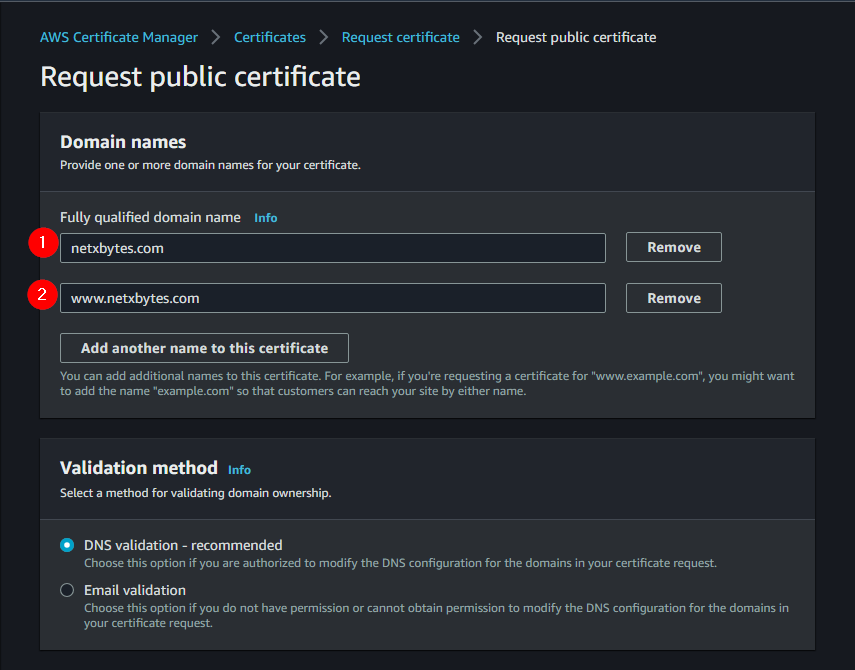Click the Domain names section heading
This screenshot has width=855, height=670.
coord(123,142)
